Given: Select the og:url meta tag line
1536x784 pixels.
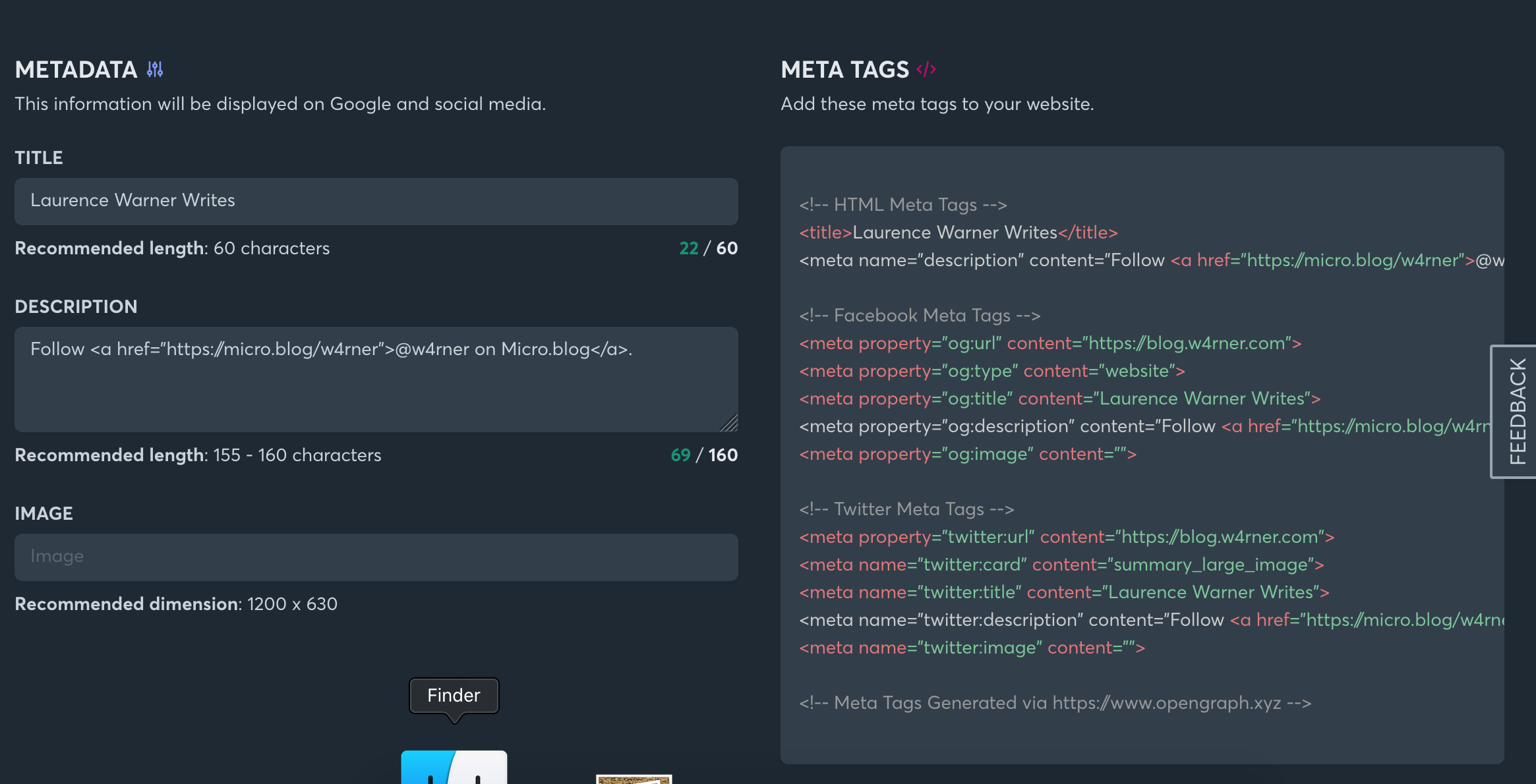Looking at the screenshot, I should coord(1049,343).
